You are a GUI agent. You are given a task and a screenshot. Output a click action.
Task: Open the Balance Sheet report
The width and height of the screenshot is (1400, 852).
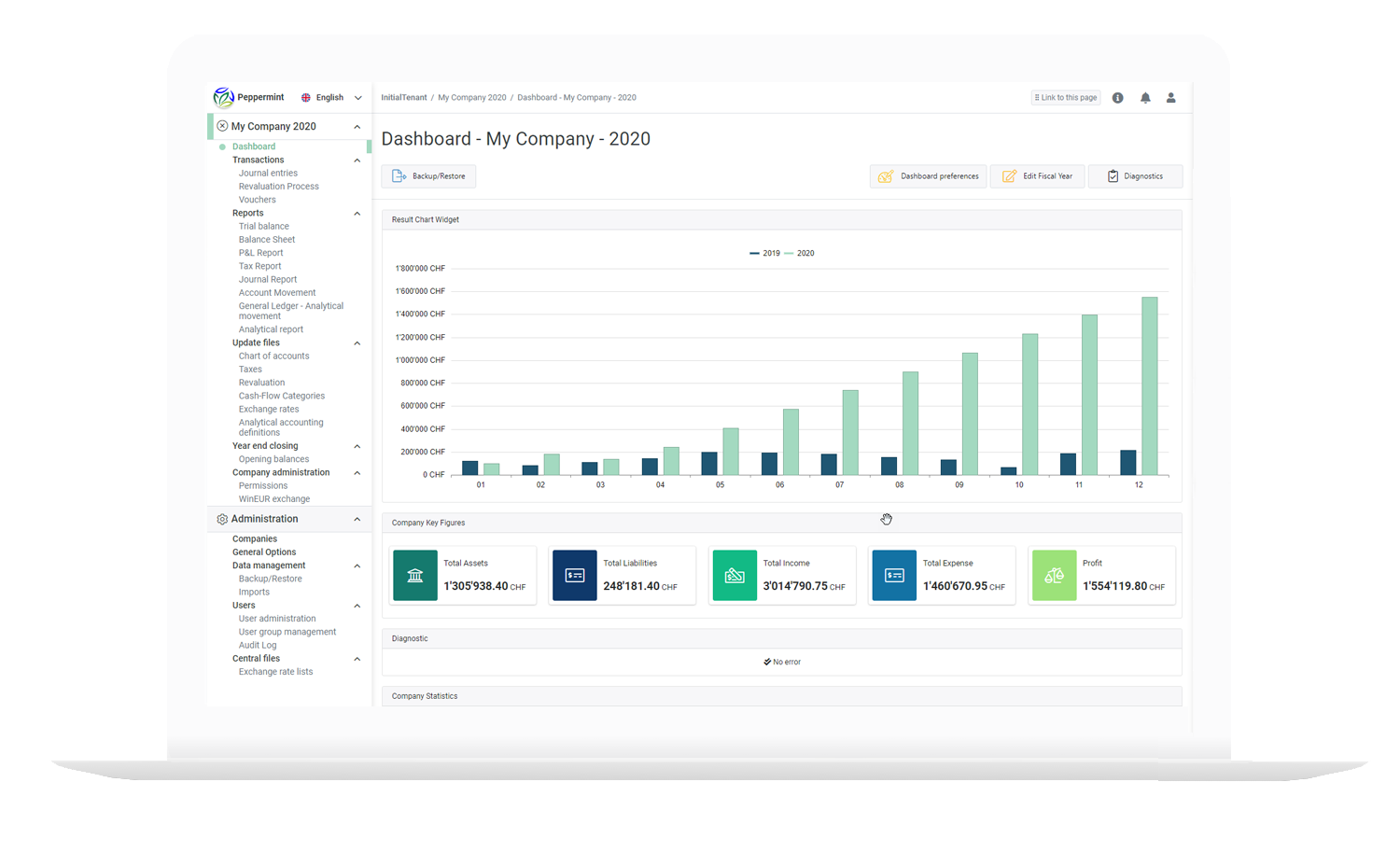tap(266, 240)
